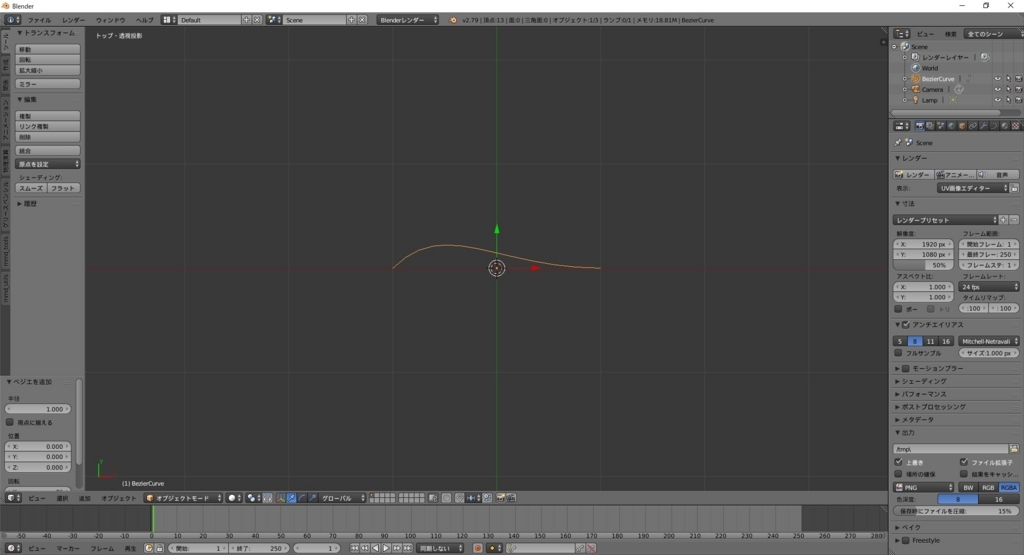
Task: Open the Render (レンダー) menu in the top bar
Action: 73,20
